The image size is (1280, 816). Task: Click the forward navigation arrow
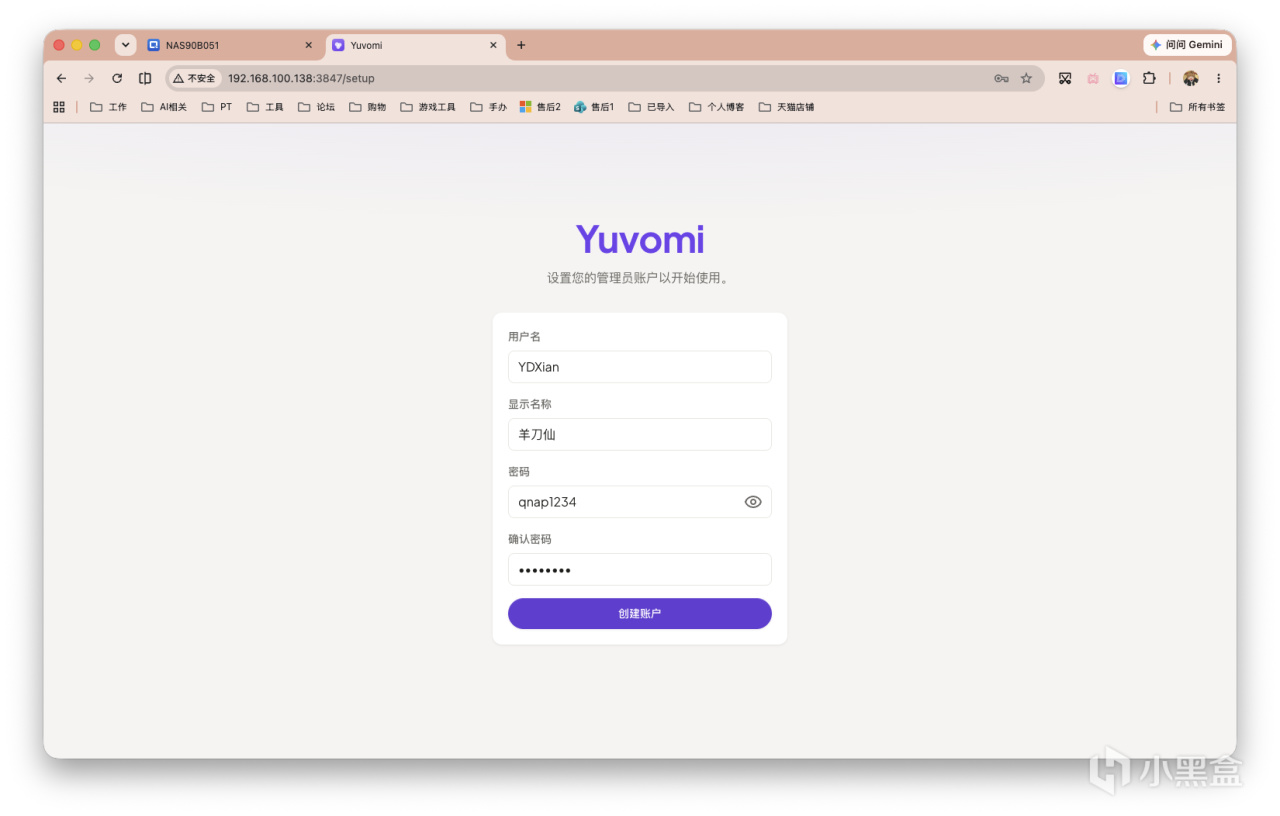click(x=89, y=78)
